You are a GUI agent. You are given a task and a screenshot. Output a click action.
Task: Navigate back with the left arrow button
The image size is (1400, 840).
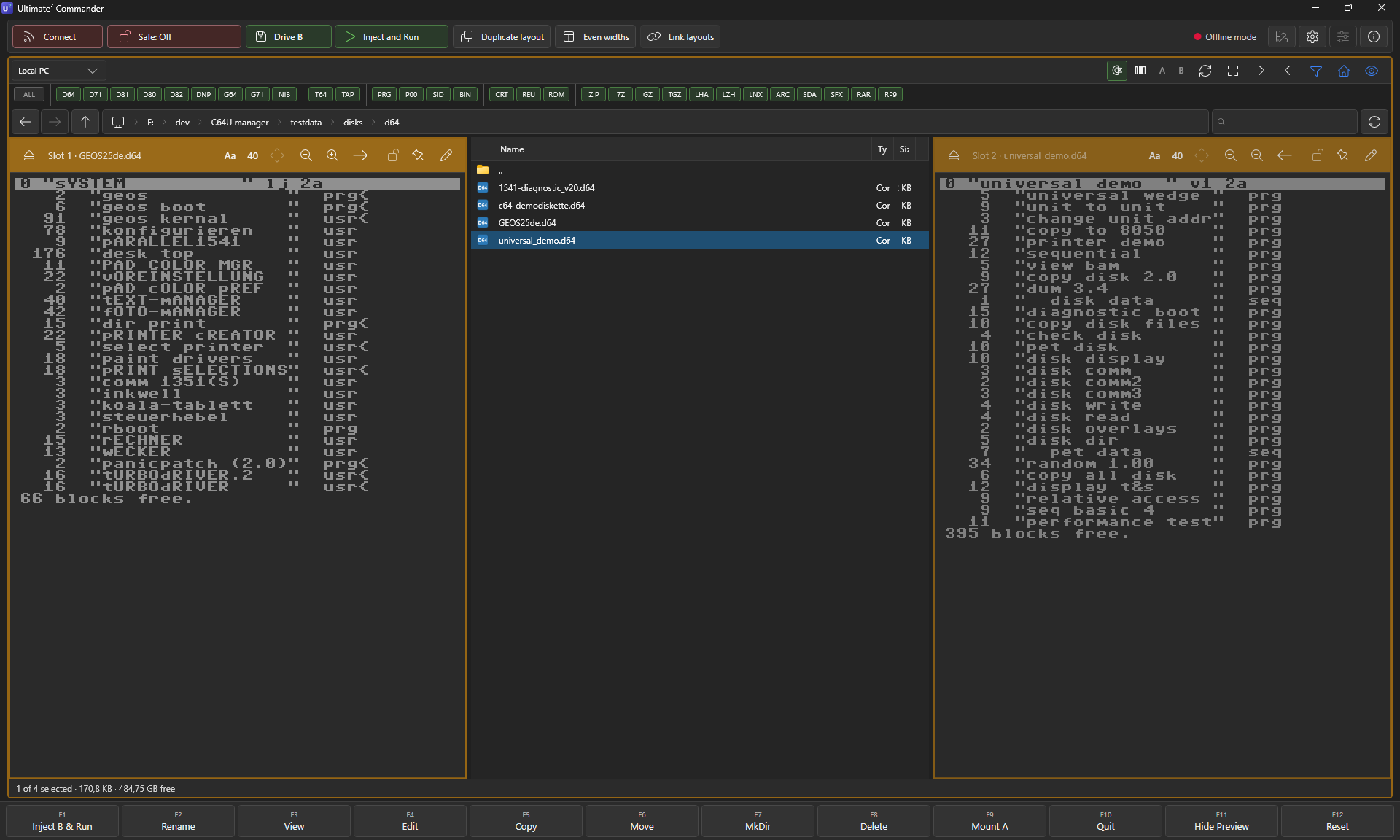(x=26, y=122)
